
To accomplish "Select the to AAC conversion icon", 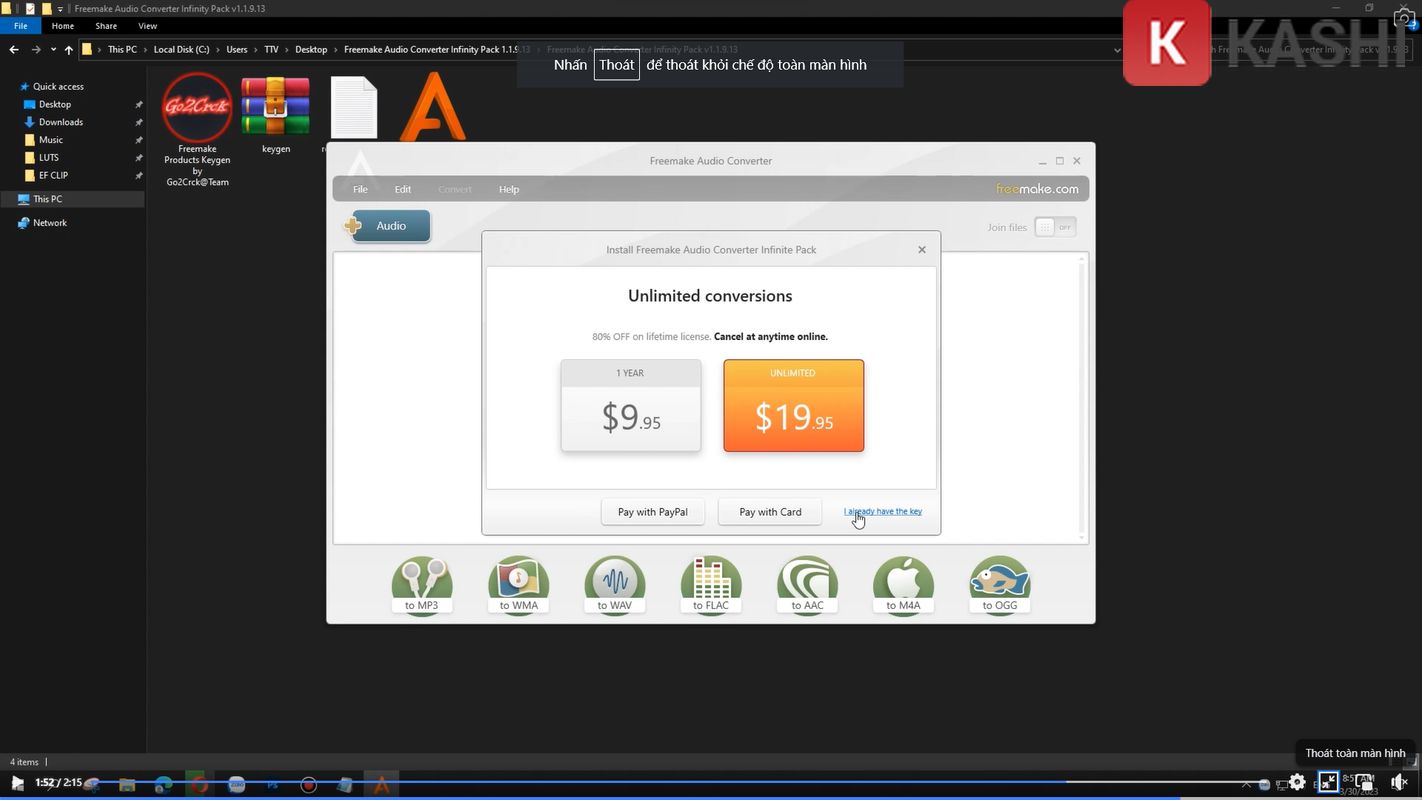I will pyautogui.click(x=806, y=585).
